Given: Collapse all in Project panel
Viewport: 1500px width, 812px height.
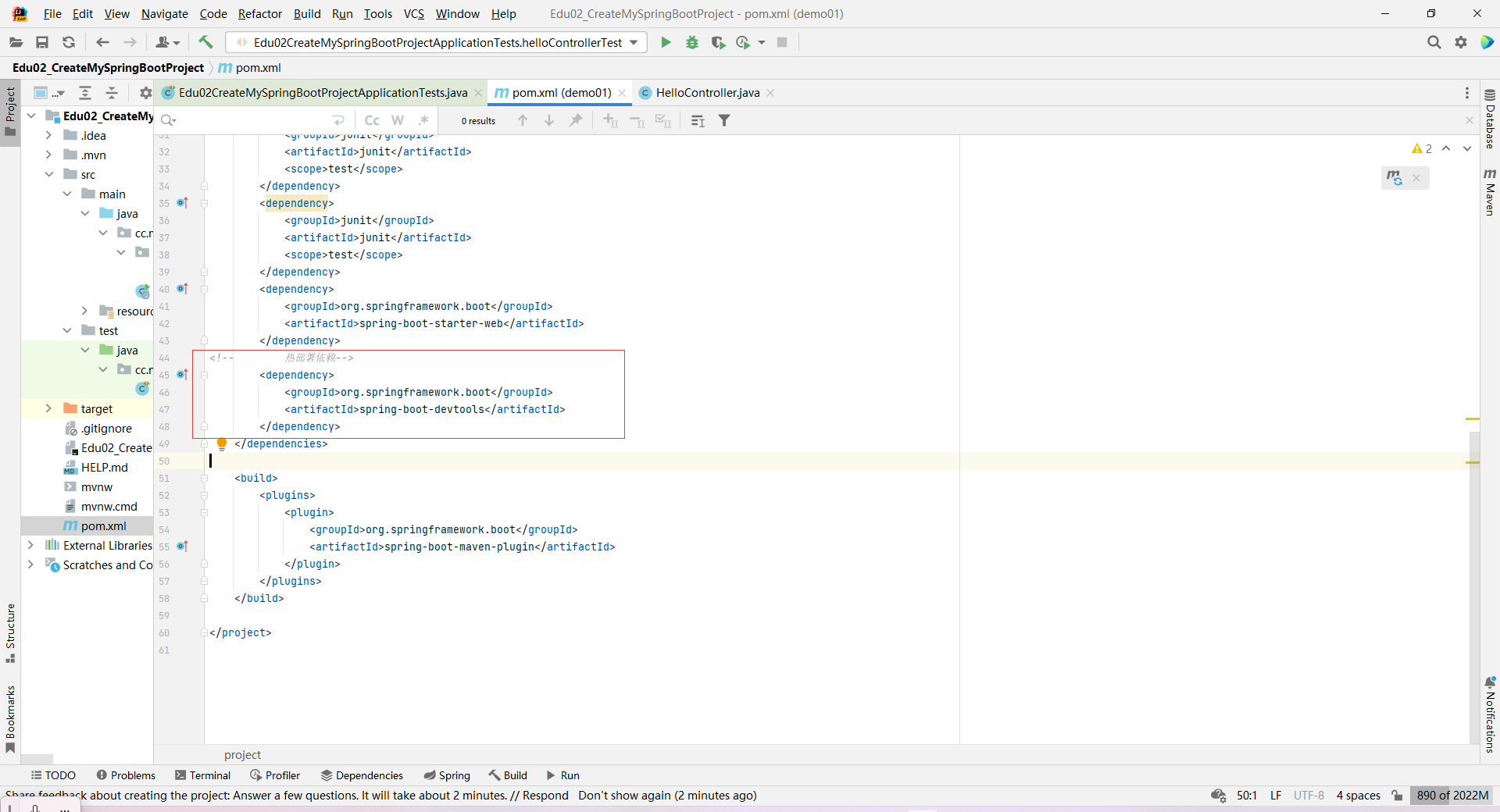Looking at the screenshot, I should pos(112,93).
